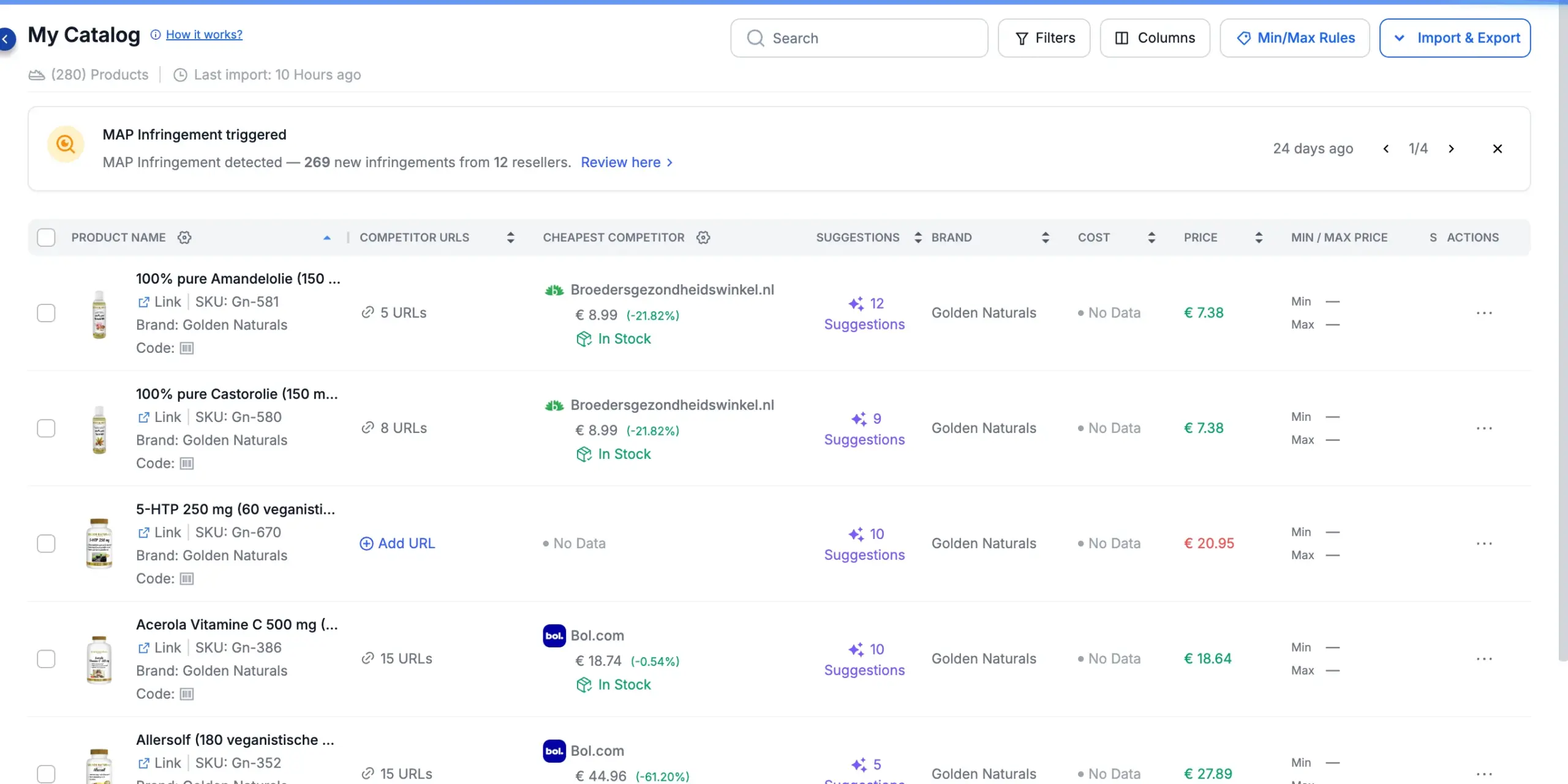Open more actions for 5-HTP row
1568x784 pixels.
click(x=1484, y=543)
